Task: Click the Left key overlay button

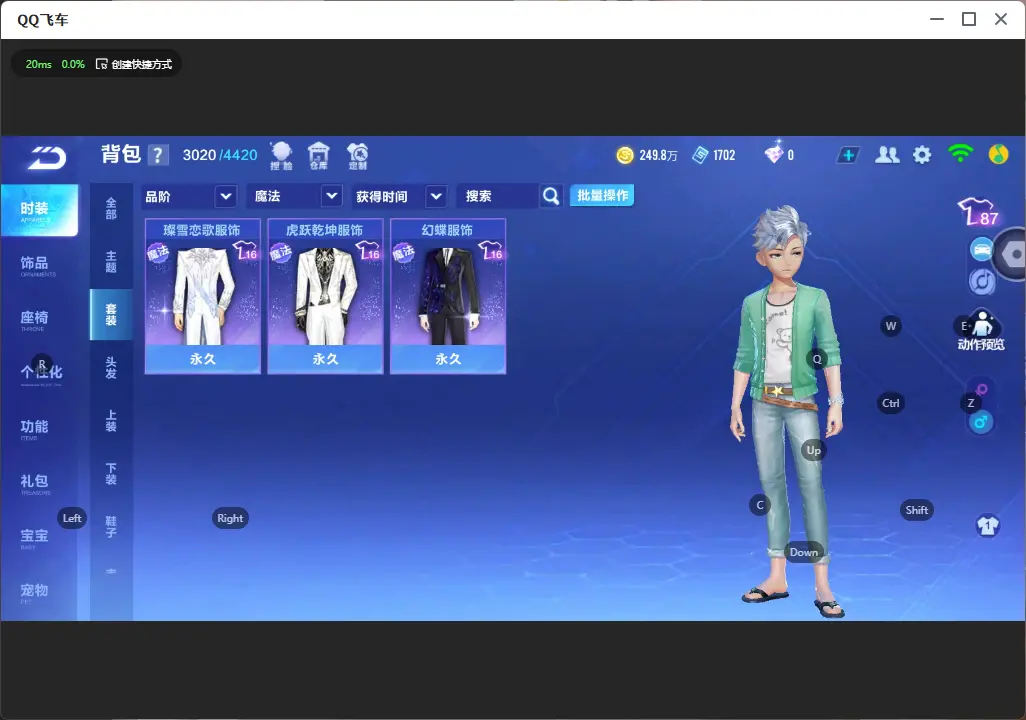Action: tap(72, 518)
